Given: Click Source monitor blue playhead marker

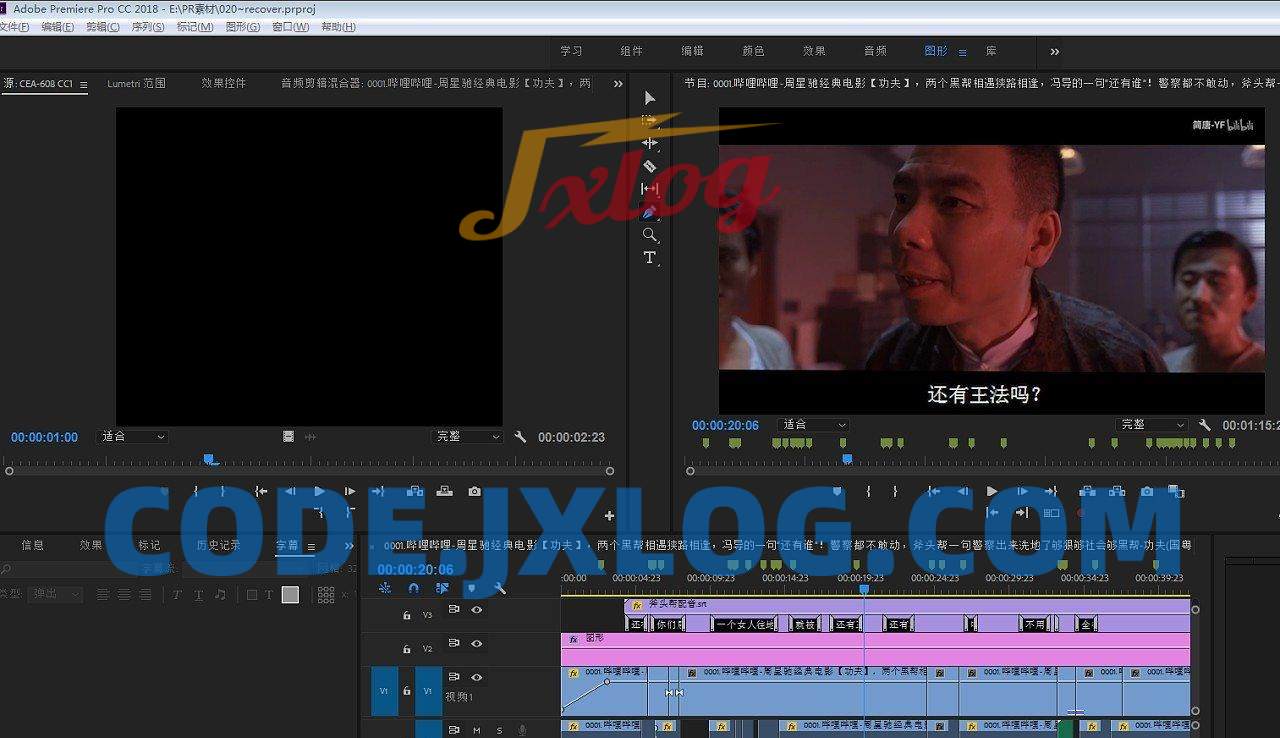Looking at the screenshot, I should [x=209, y=459].
